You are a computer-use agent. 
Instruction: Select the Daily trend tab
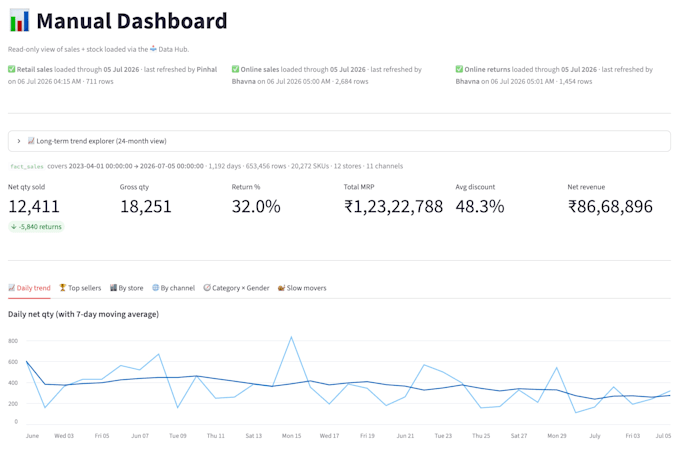tap(29, 288)
